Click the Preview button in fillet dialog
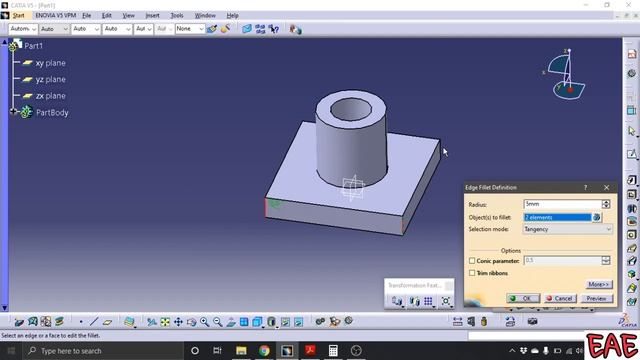 pyautogui.click(x=596, y=298)
